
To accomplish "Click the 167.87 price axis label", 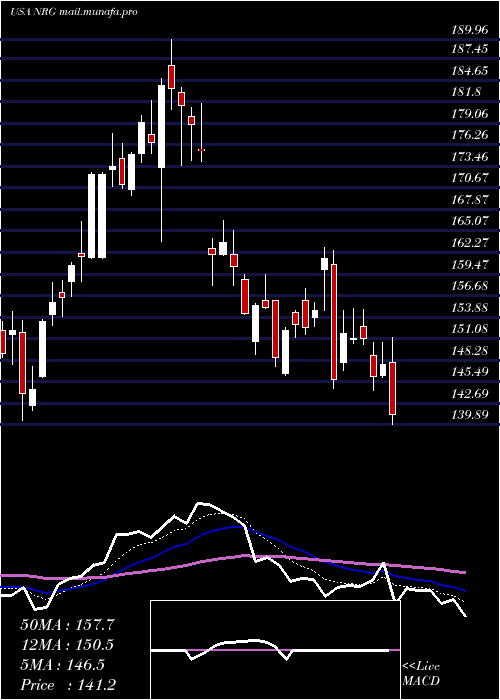I will tap(469, 199).
